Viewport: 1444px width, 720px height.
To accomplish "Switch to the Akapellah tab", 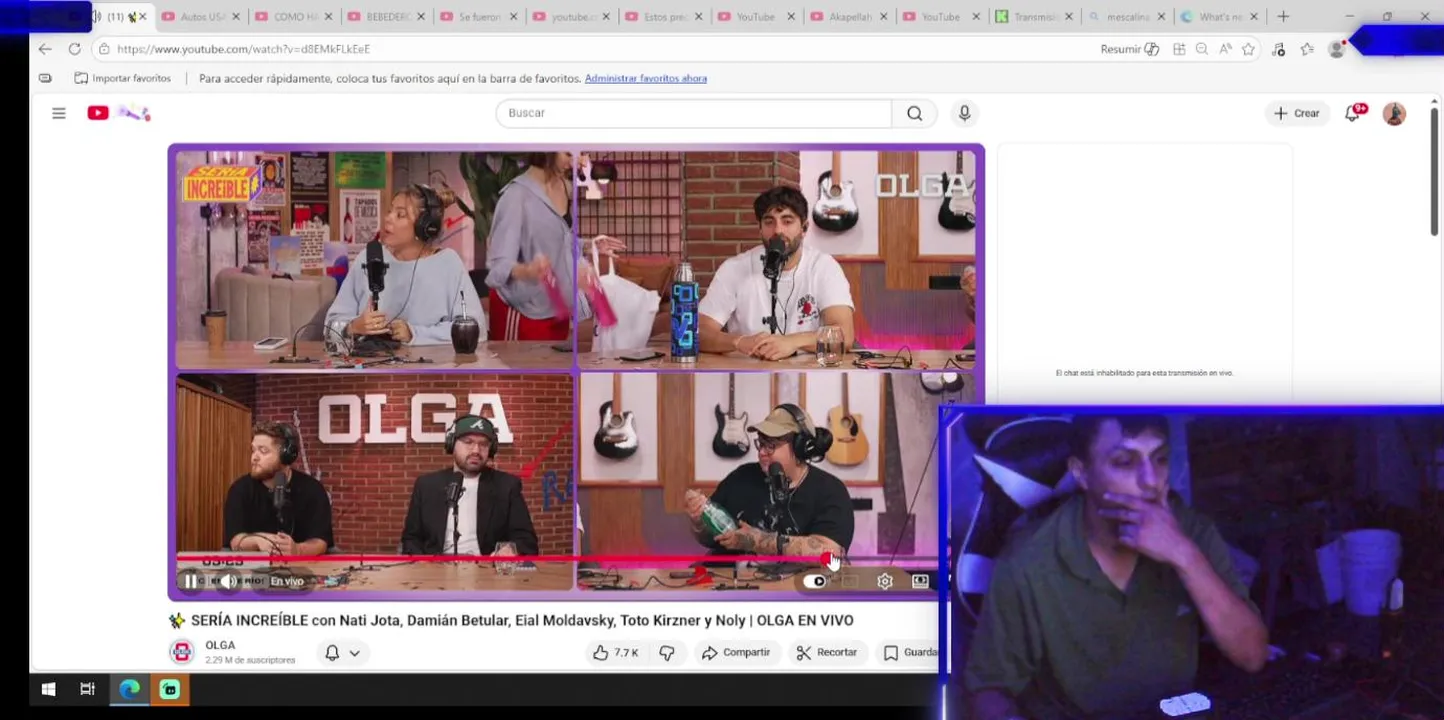I will [x=848, y=17].
